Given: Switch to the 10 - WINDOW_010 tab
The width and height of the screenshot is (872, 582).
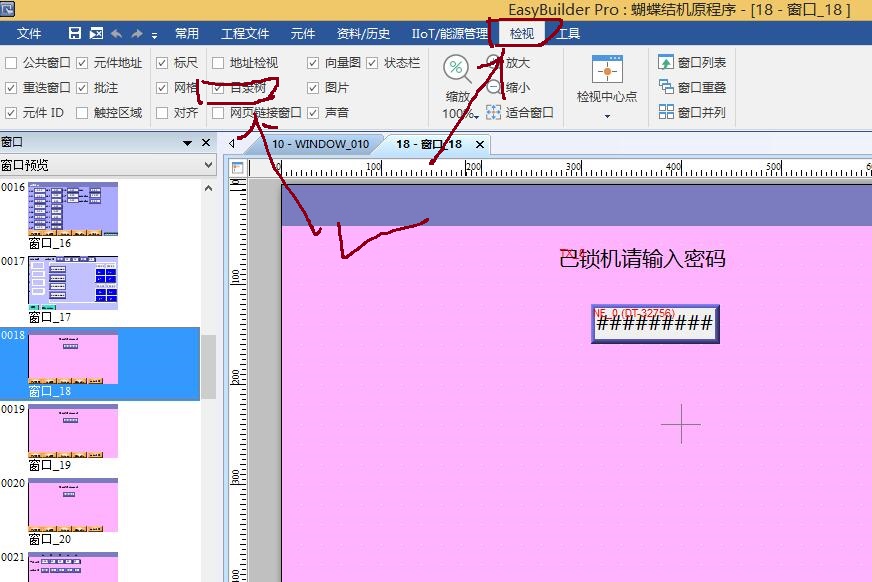Looking at the screenshot, I should (320, 144).
